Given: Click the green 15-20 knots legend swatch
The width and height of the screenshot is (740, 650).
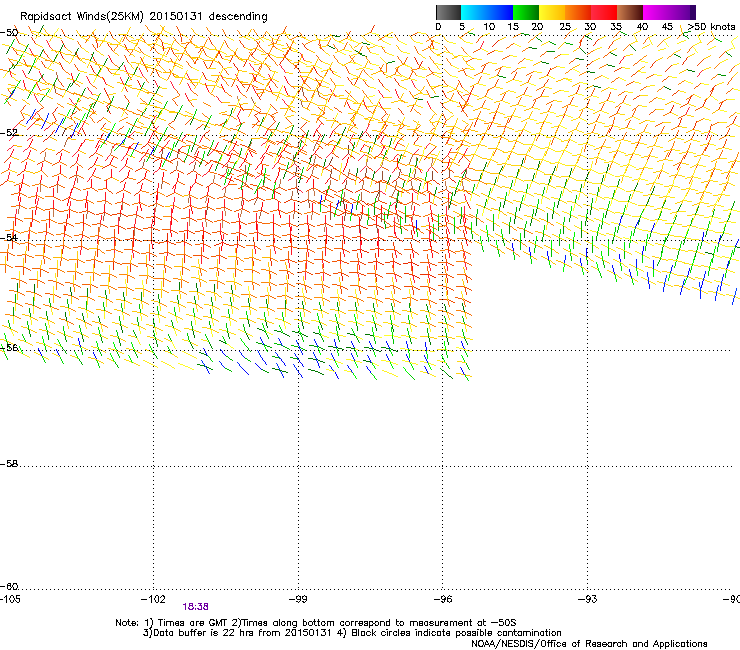Looking at the screenshot, I should coord(526,12).
